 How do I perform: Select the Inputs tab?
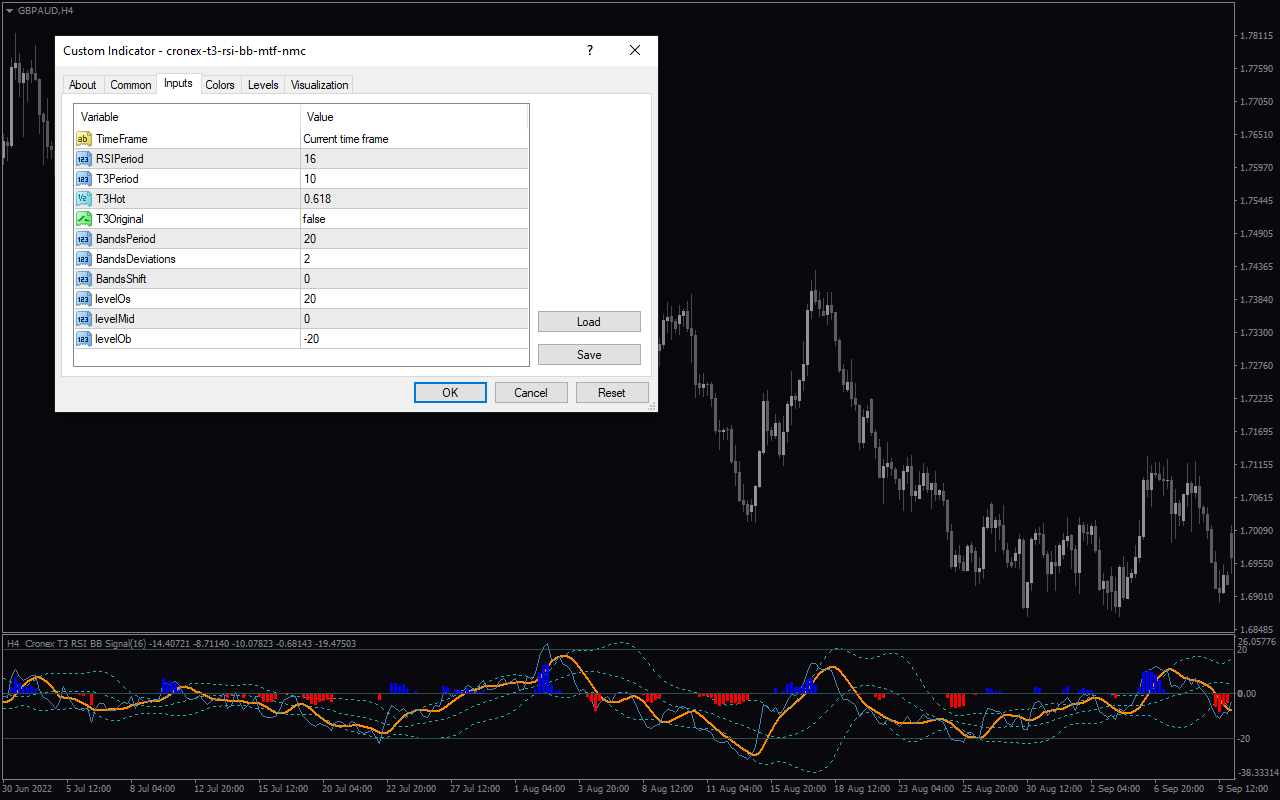point(178,84)
